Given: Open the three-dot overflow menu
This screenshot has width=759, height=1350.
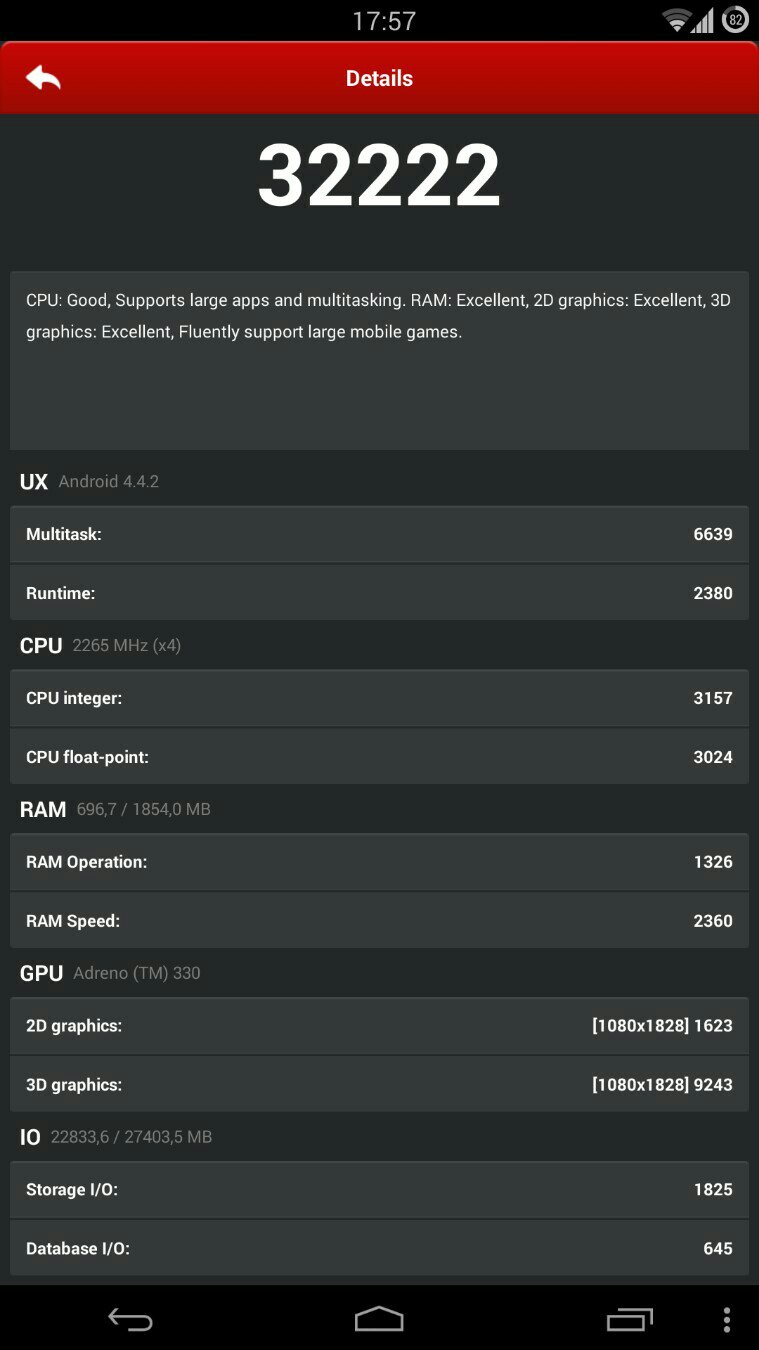Looking at the screenshot, I should tap(727, 1320).
